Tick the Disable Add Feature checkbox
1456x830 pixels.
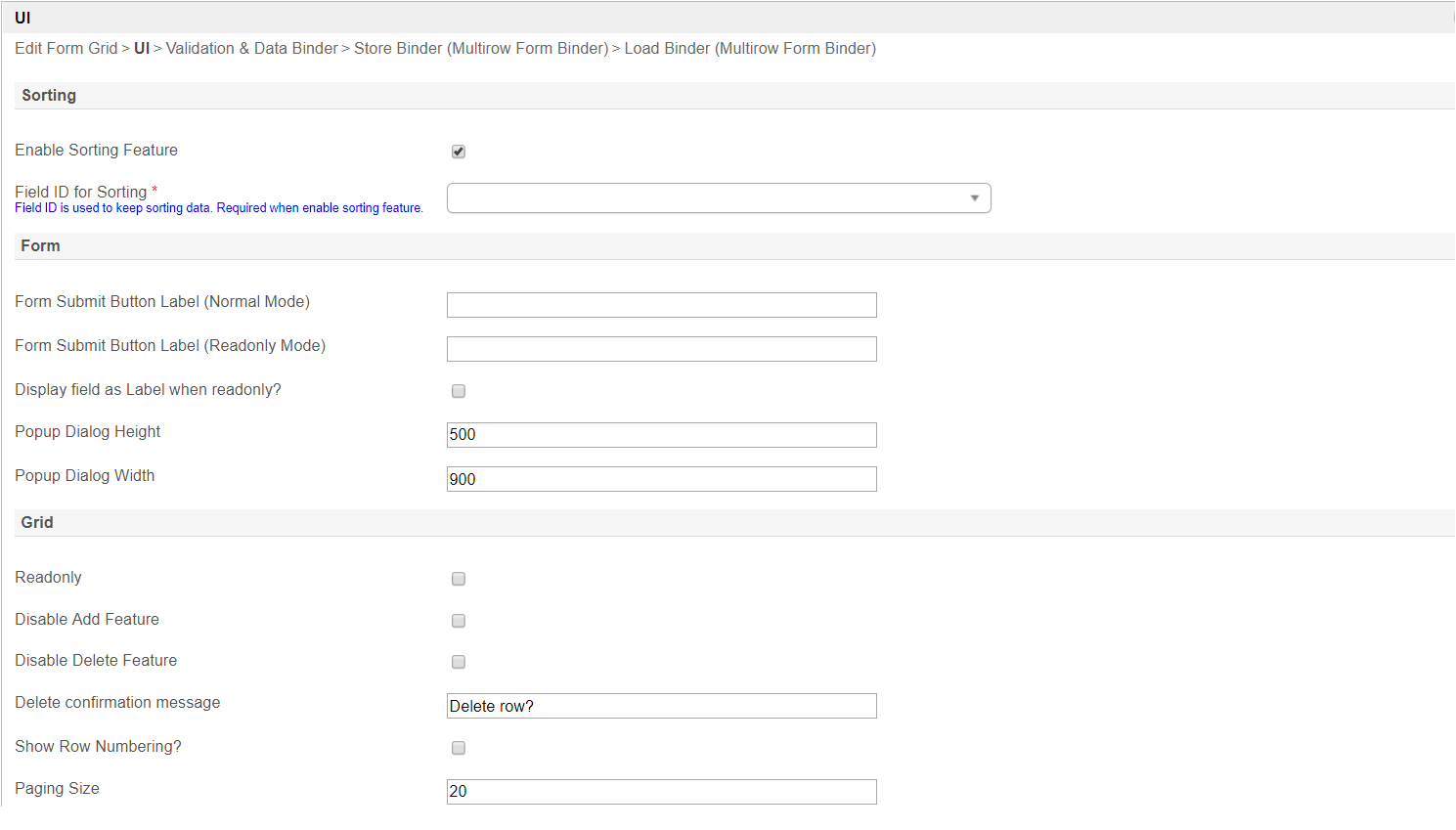(458, 621)
